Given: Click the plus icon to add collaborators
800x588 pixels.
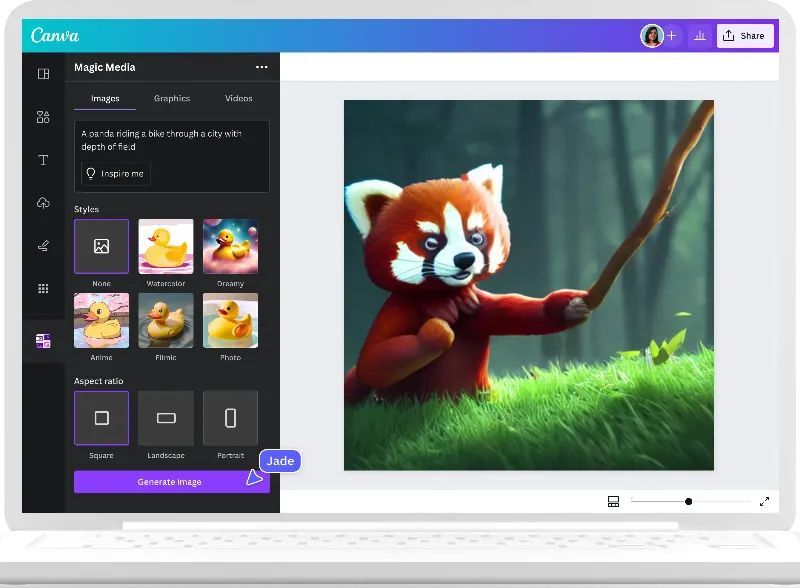Looking at the screenshot, I should tap(672, 36).
